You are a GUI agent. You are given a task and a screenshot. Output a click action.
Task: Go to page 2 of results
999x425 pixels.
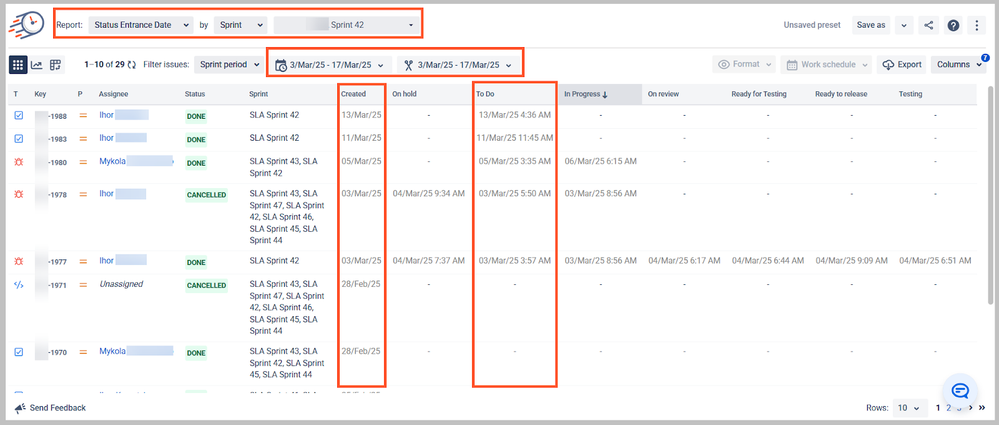click(949, 408)
